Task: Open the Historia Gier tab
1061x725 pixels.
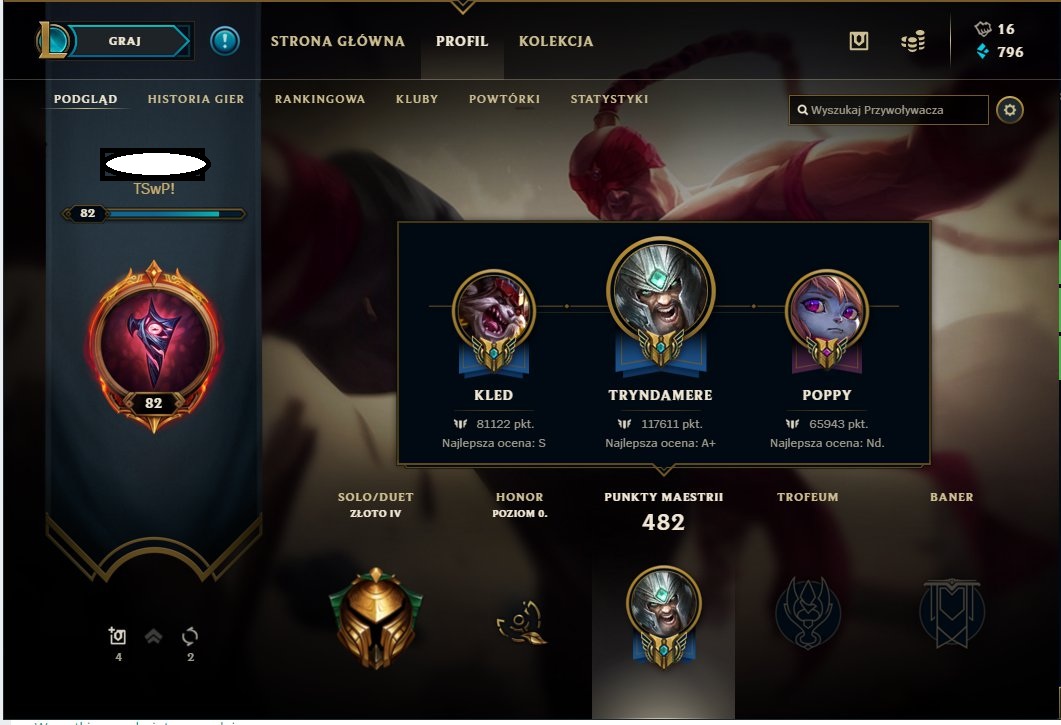Action: click(x=196, y=99)
